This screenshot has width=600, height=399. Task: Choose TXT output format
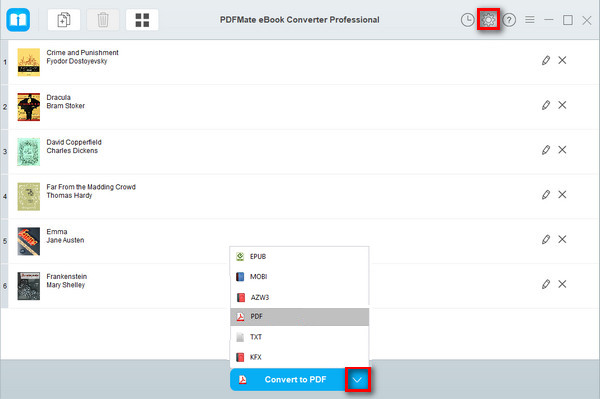coord(299,337)
